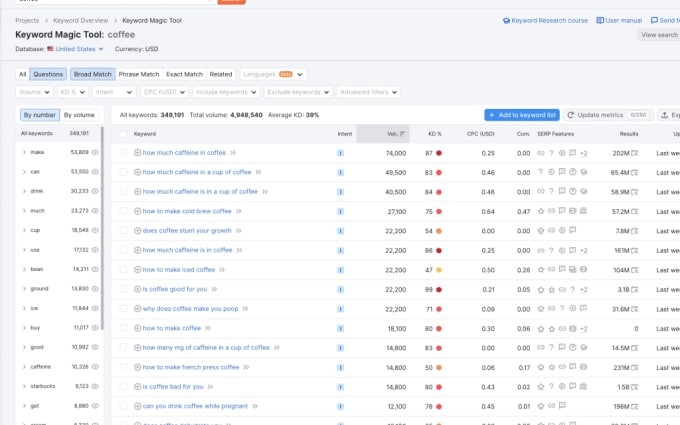Click Add to keyword list button

522,115
